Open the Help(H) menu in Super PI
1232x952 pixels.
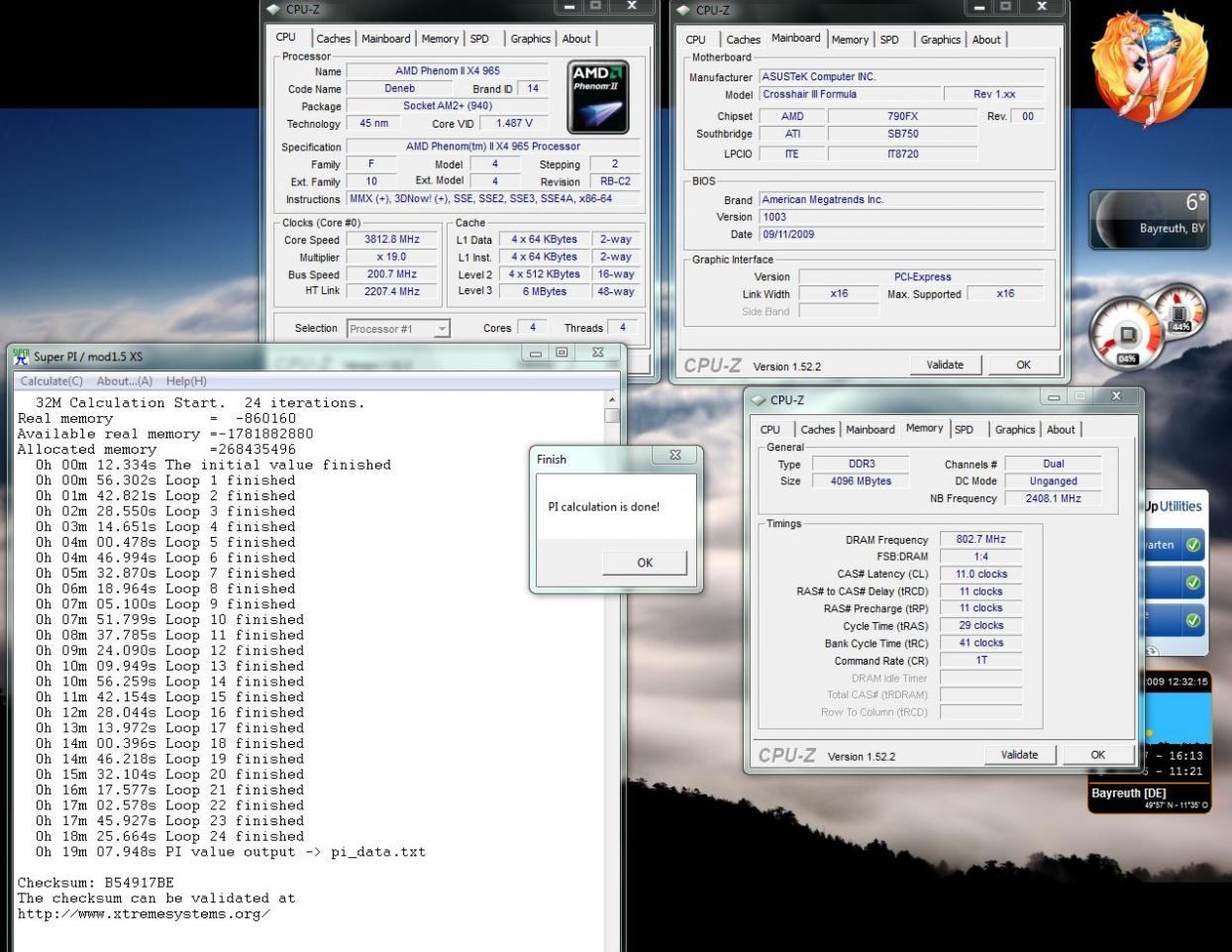(x=186, y=381)
